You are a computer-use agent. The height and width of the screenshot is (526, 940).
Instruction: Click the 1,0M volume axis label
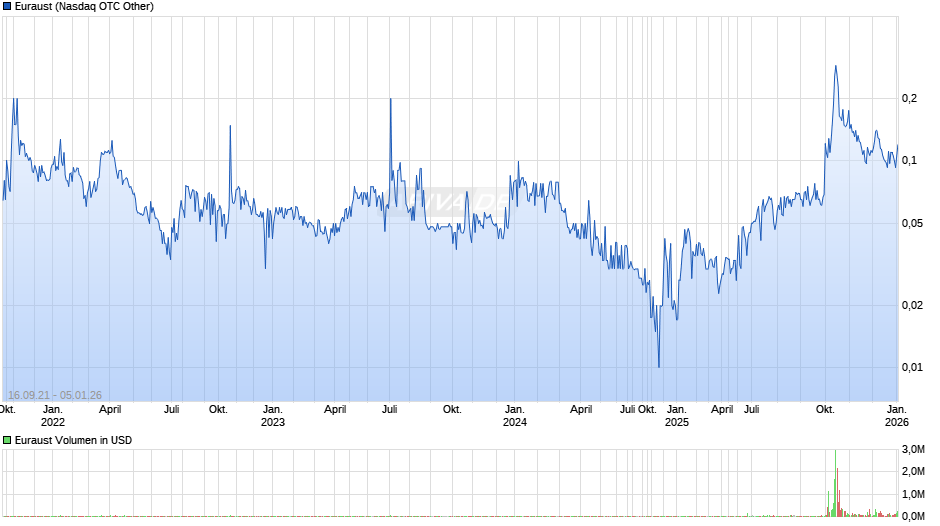coord(914,494)
